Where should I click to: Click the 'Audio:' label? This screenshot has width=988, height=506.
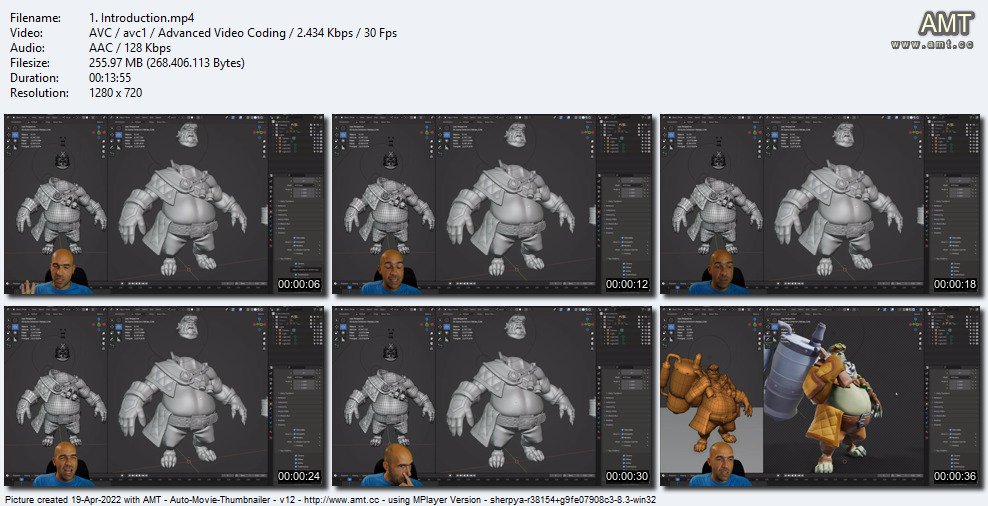[27, 48]
